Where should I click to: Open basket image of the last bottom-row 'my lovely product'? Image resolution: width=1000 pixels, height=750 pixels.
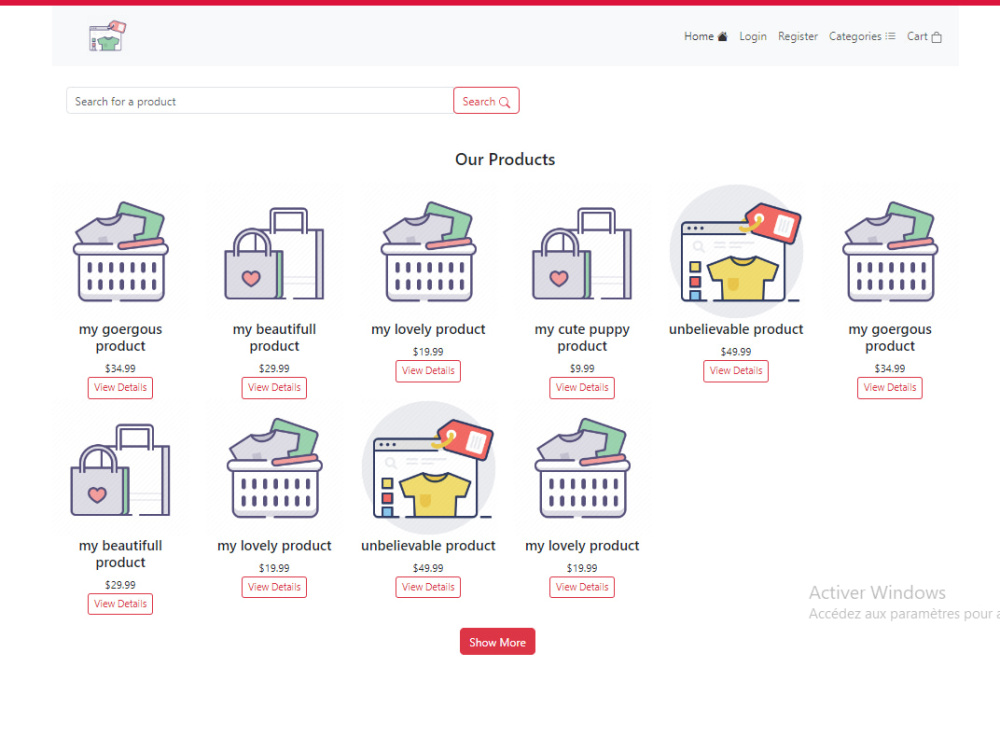[582, 468]
